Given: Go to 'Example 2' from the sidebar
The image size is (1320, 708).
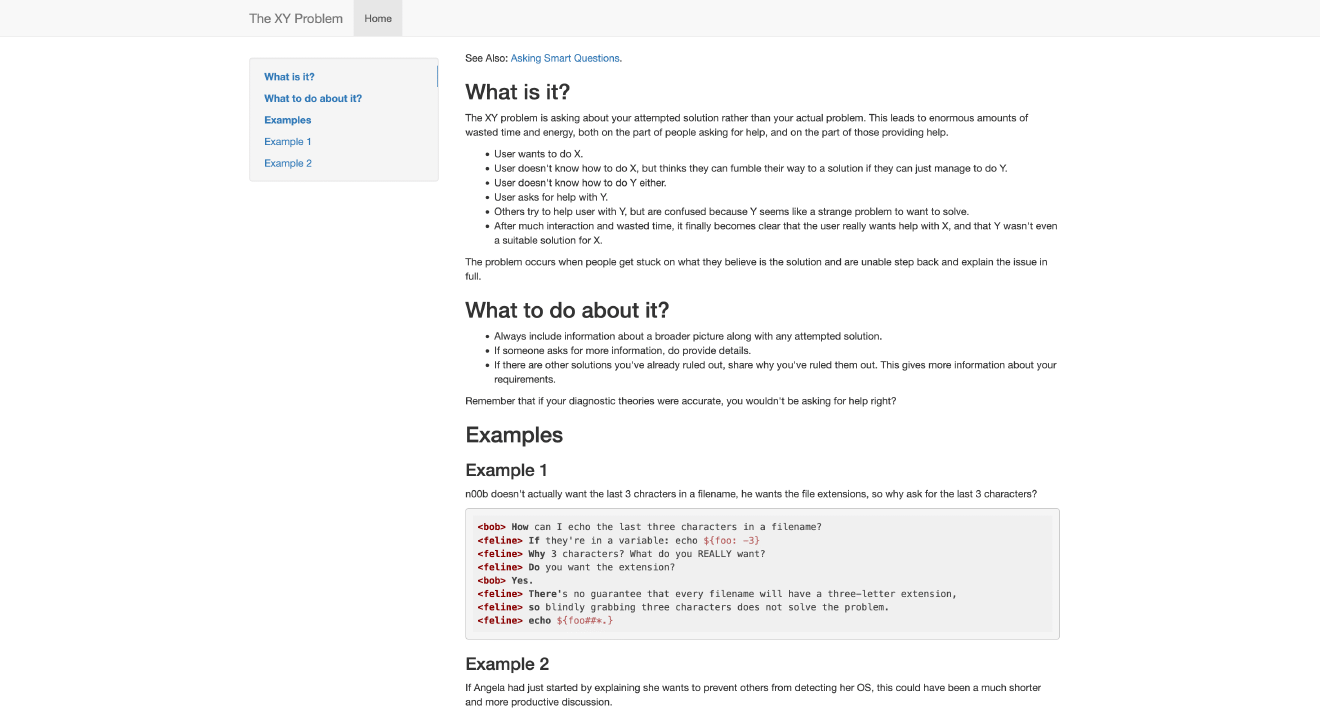Looking at the screenshot, I should [288, 163].
